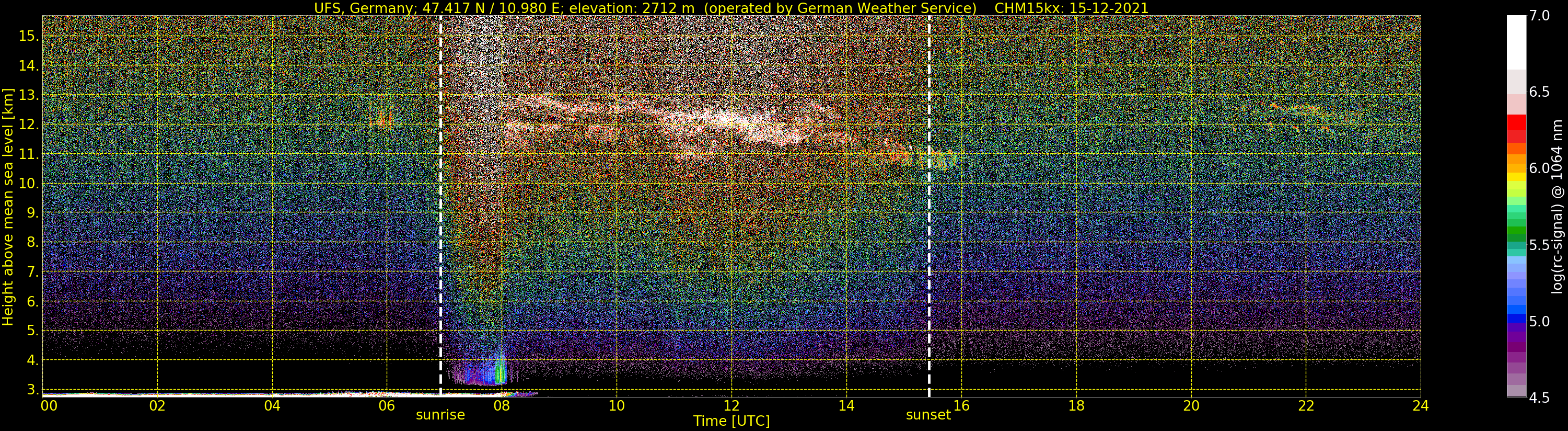Click the 'sunrise' label below the time axis
1568x431 pixels.
(440, 415)
